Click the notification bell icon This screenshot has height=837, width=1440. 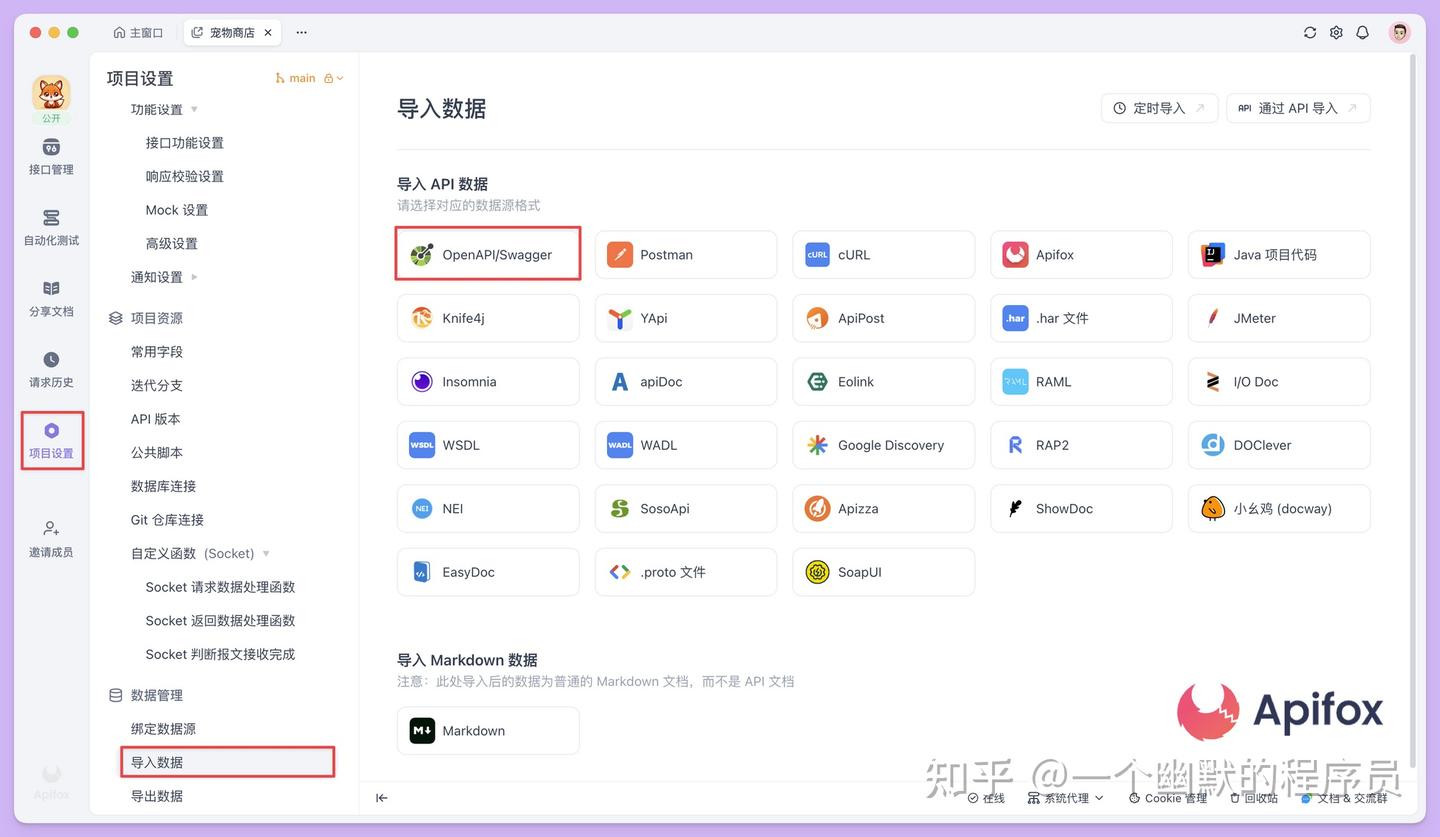click(x=1362, y=32)
